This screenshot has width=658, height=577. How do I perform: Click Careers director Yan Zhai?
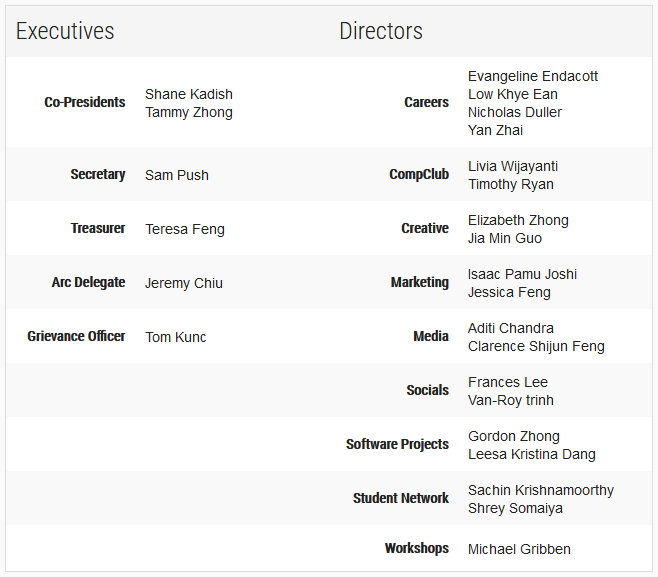click(496, 130)
